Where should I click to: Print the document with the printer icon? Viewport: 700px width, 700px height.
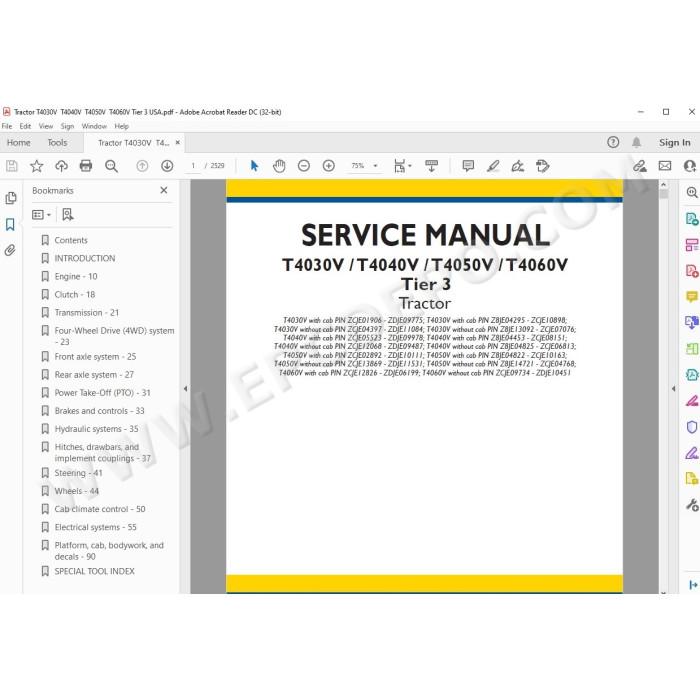click(86, 166)
